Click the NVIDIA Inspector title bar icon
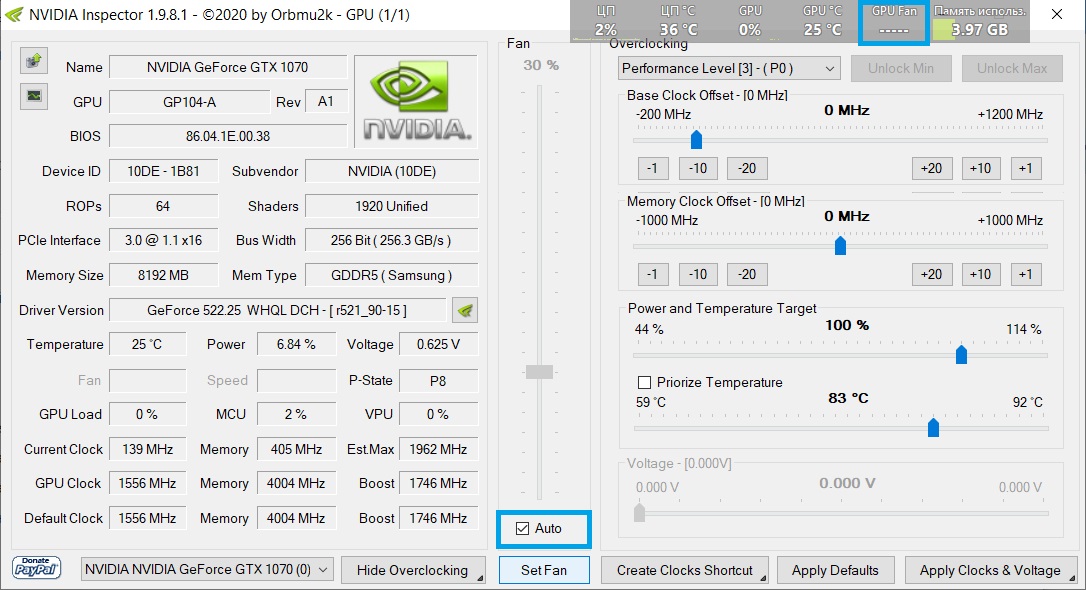Image resolution: width=1086 pixels, height=590 pixels. pyautogui.click(x=14, y=14)
